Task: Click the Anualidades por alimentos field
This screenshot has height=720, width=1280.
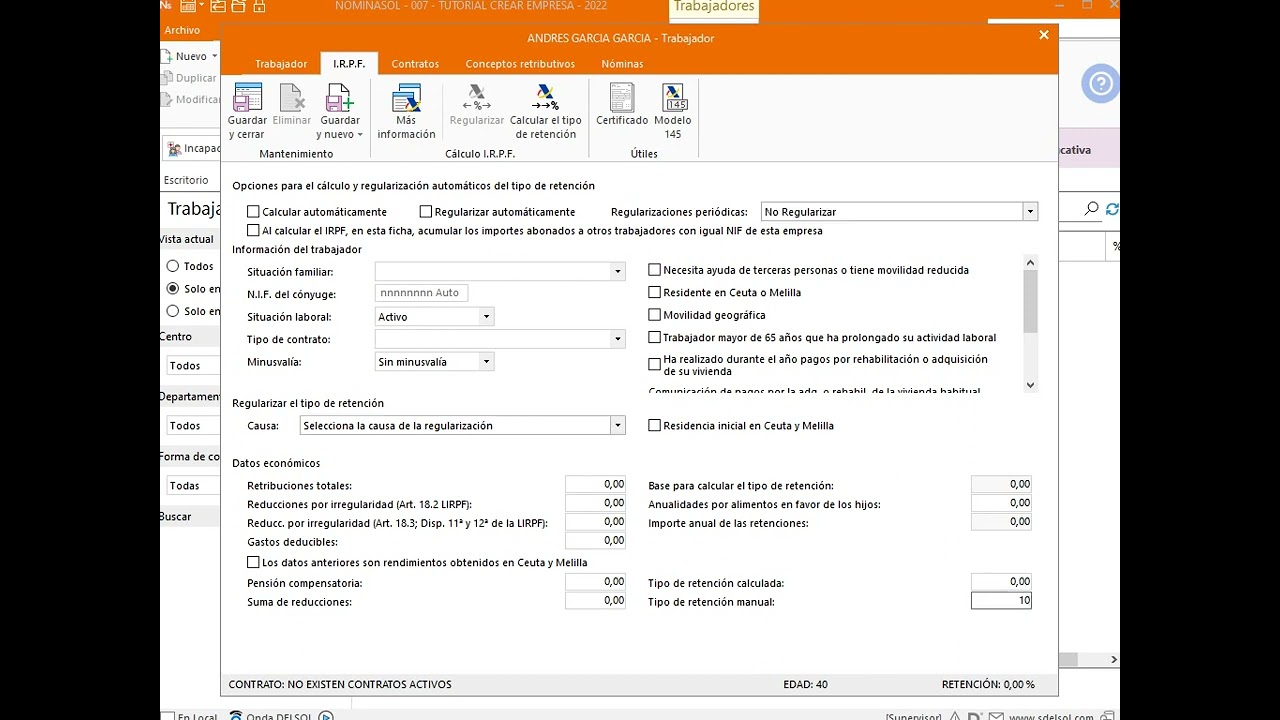Action: coord(1001,503)
